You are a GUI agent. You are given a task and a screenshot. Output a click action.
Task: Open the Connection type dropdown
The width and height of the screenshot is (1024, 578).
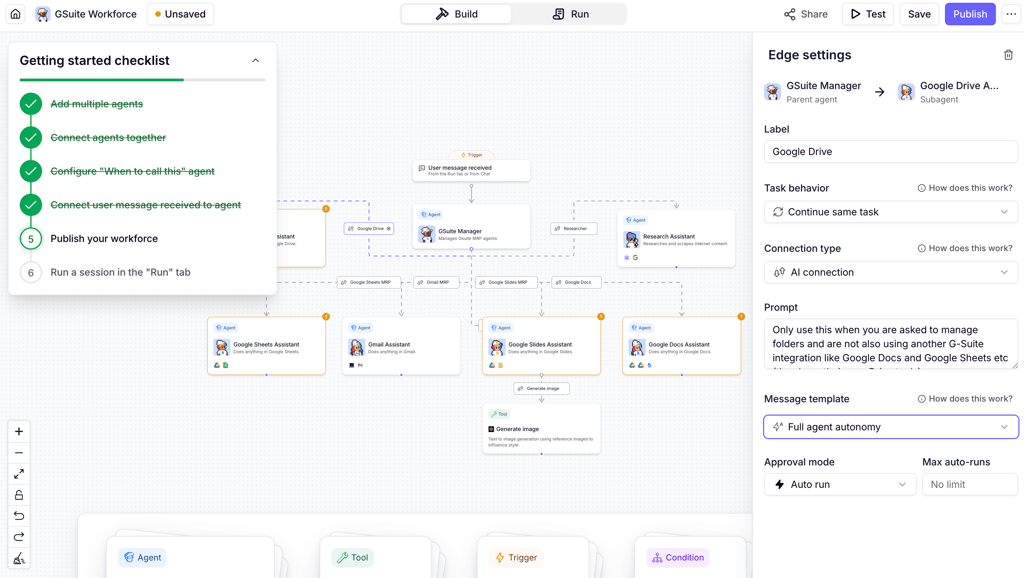click(891, 272)
